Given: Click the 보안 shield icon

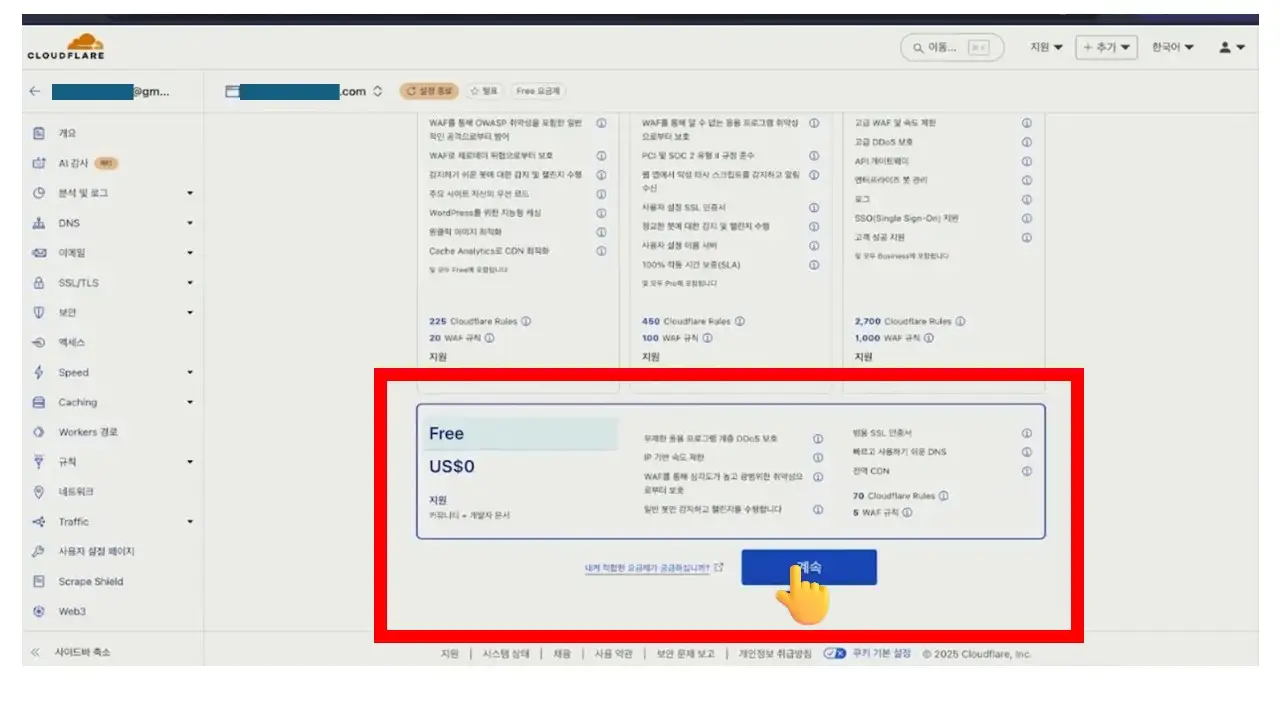Looking at the screenshot, I should [x=39, y=312].
